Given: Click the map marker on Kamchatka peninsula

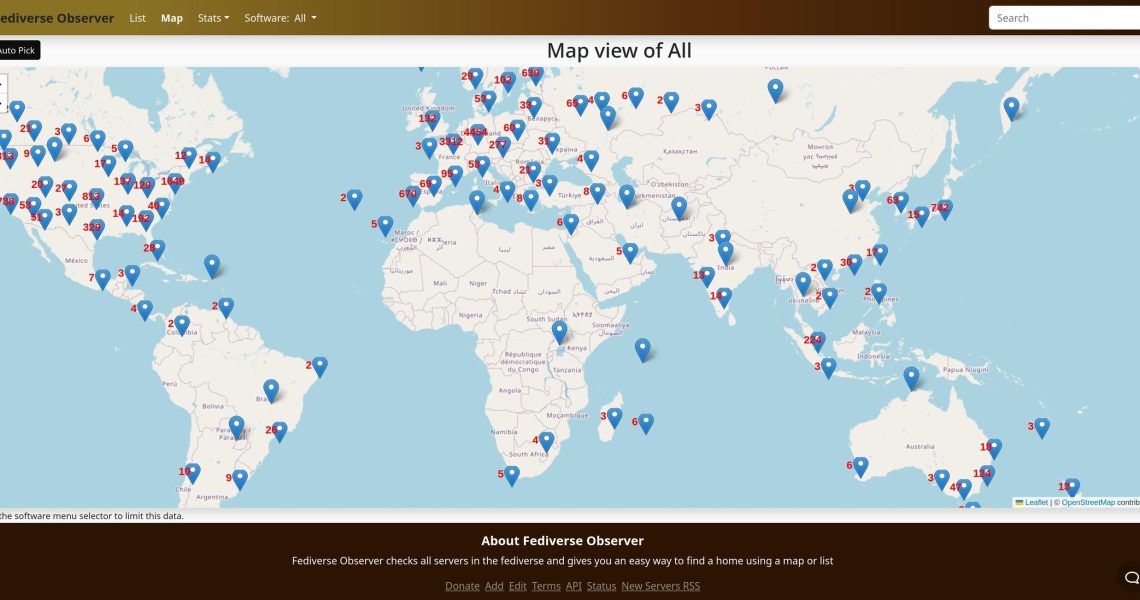Looking at the screenshot, I should click(x=1011, y=107).
